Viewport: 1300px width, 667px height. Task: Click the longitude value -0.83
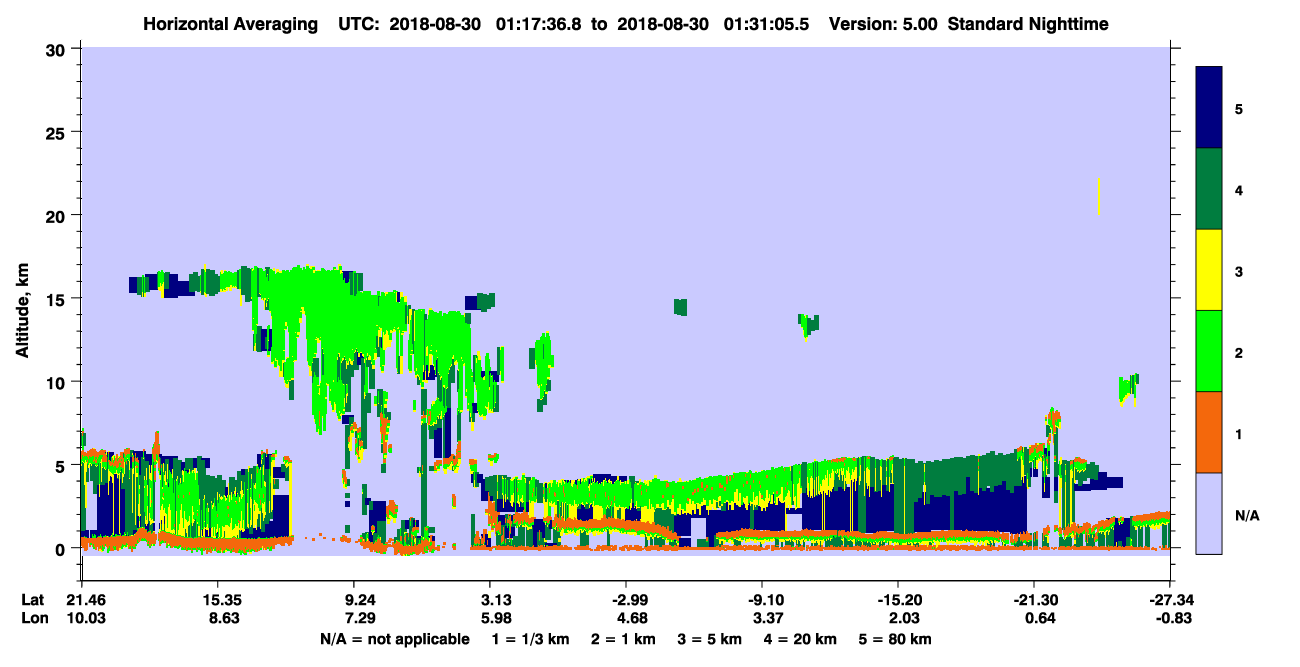tap(1172, 618)
